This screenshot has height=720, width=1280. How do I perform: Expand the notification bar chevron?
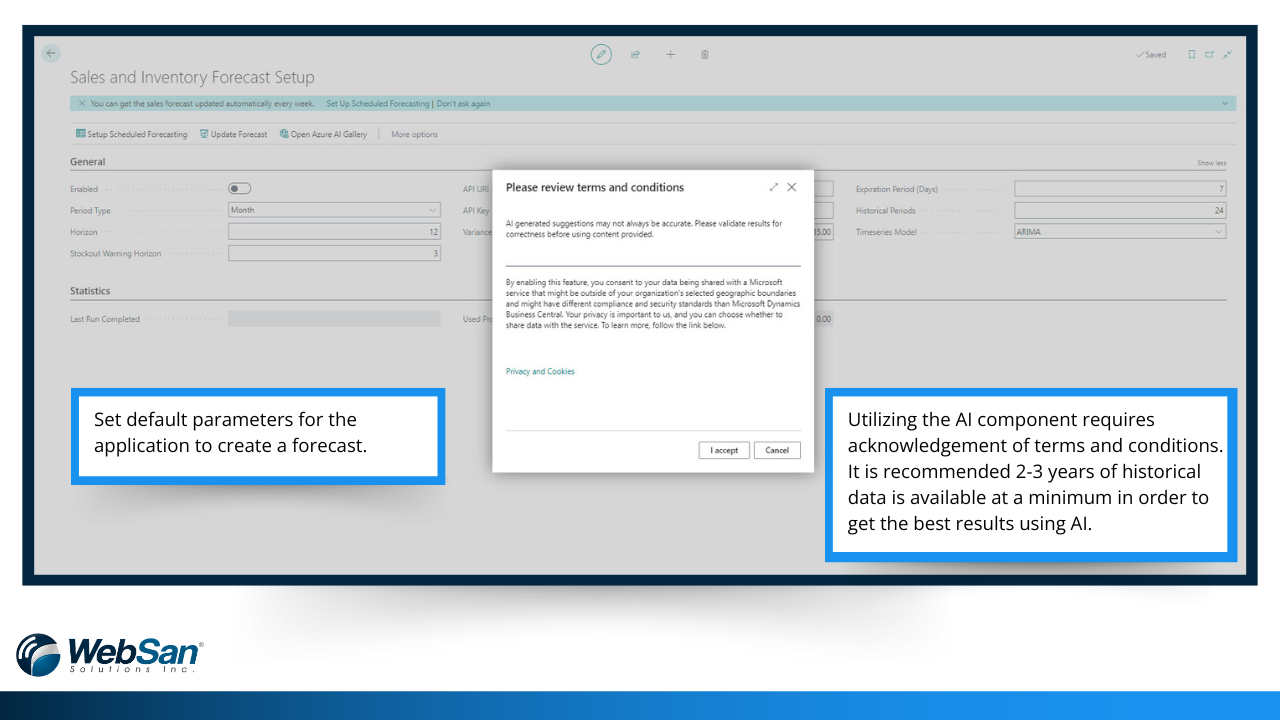(1225, 103)
